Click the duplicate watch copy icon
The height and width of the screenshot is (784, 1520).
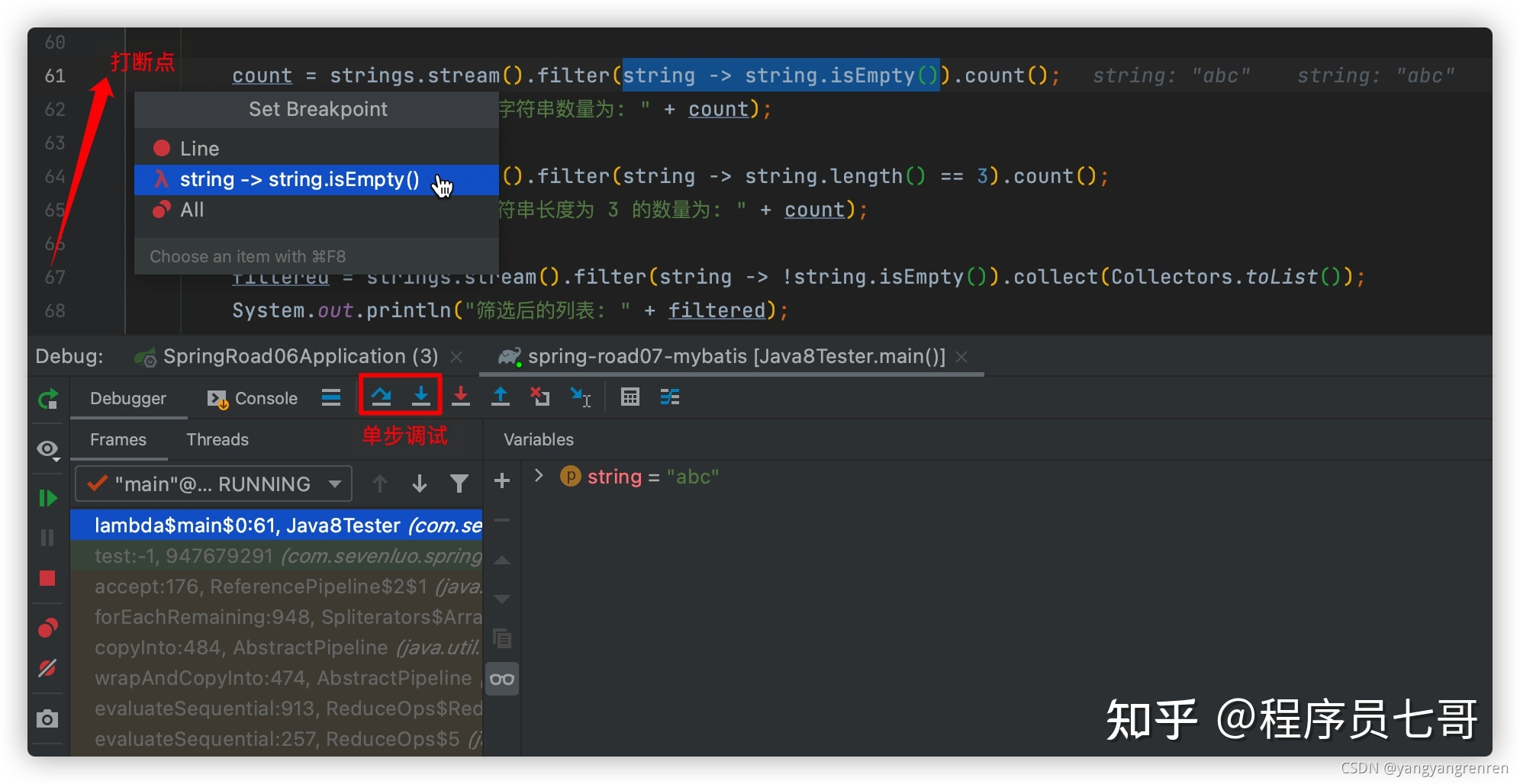pos(502,638)
